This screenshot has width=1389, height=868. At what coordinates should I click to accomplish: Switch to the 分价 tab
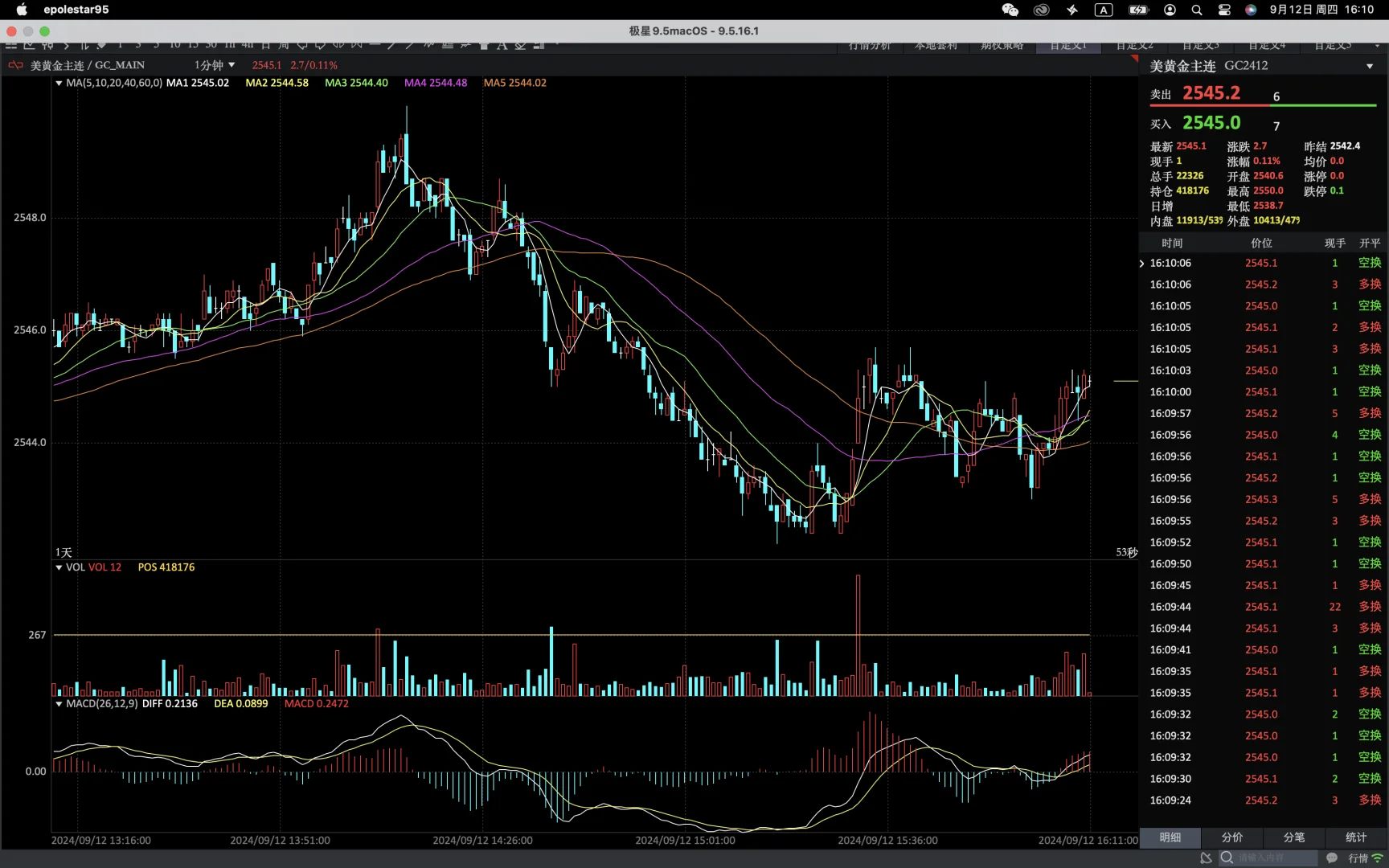1232,837
